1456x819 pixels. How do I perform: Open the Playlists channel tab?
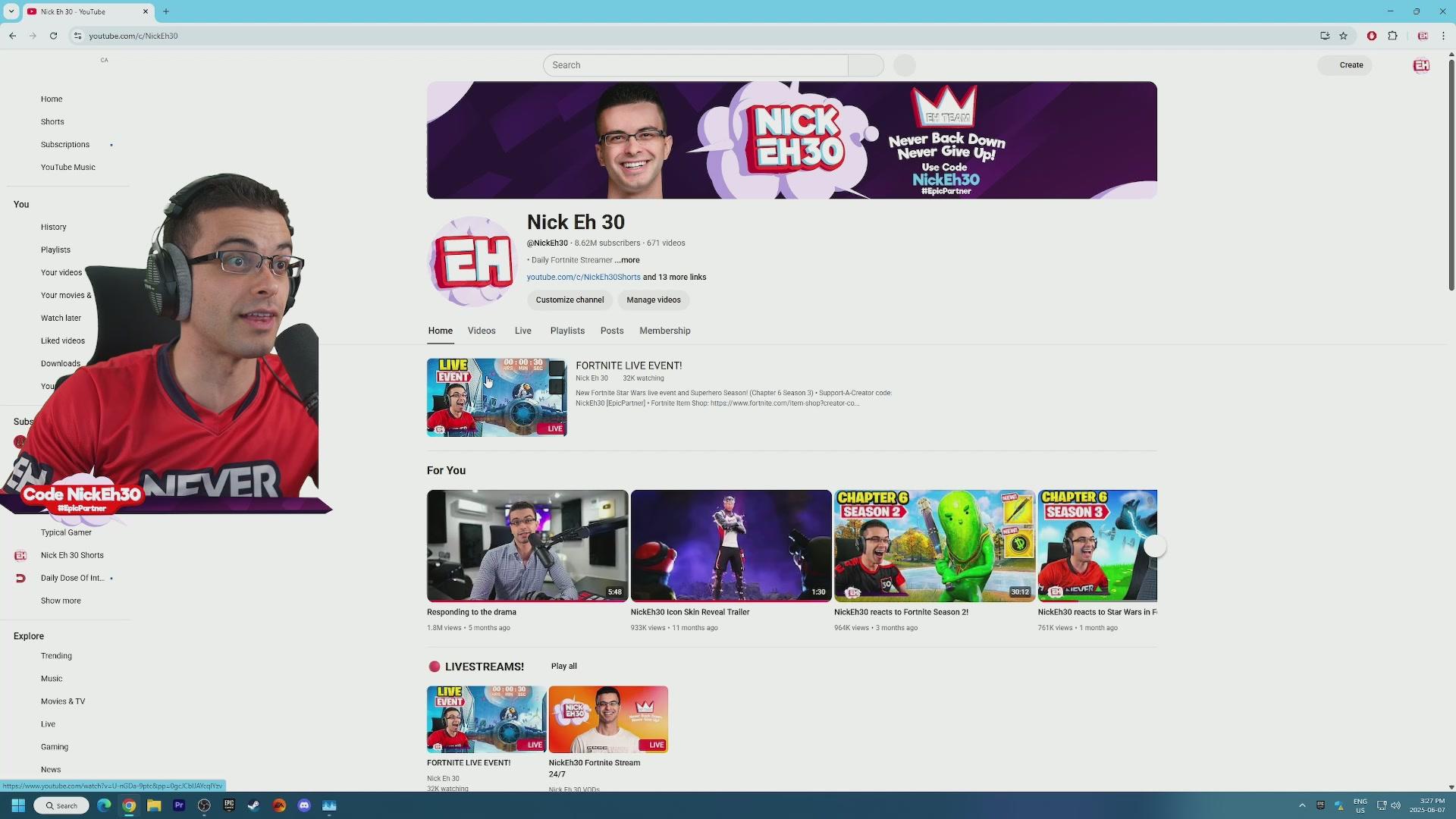567,331
